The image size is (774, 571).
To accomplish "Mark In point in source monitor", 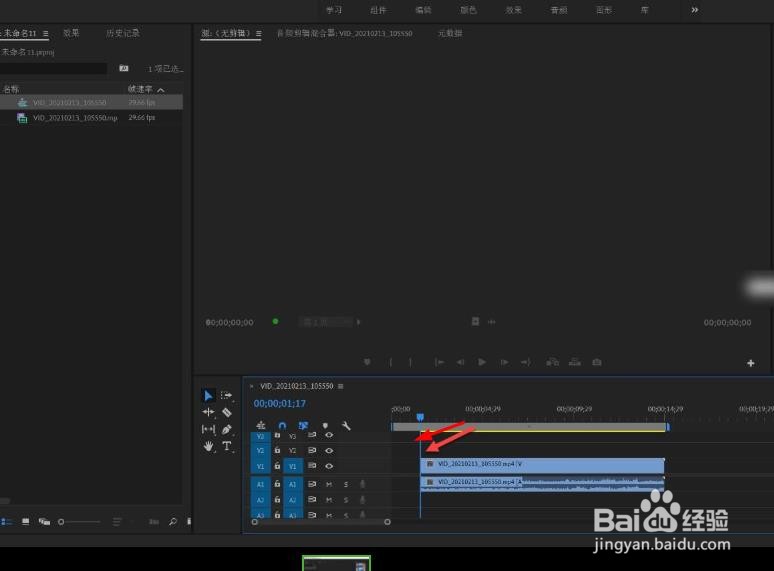I will coord(390,362).
